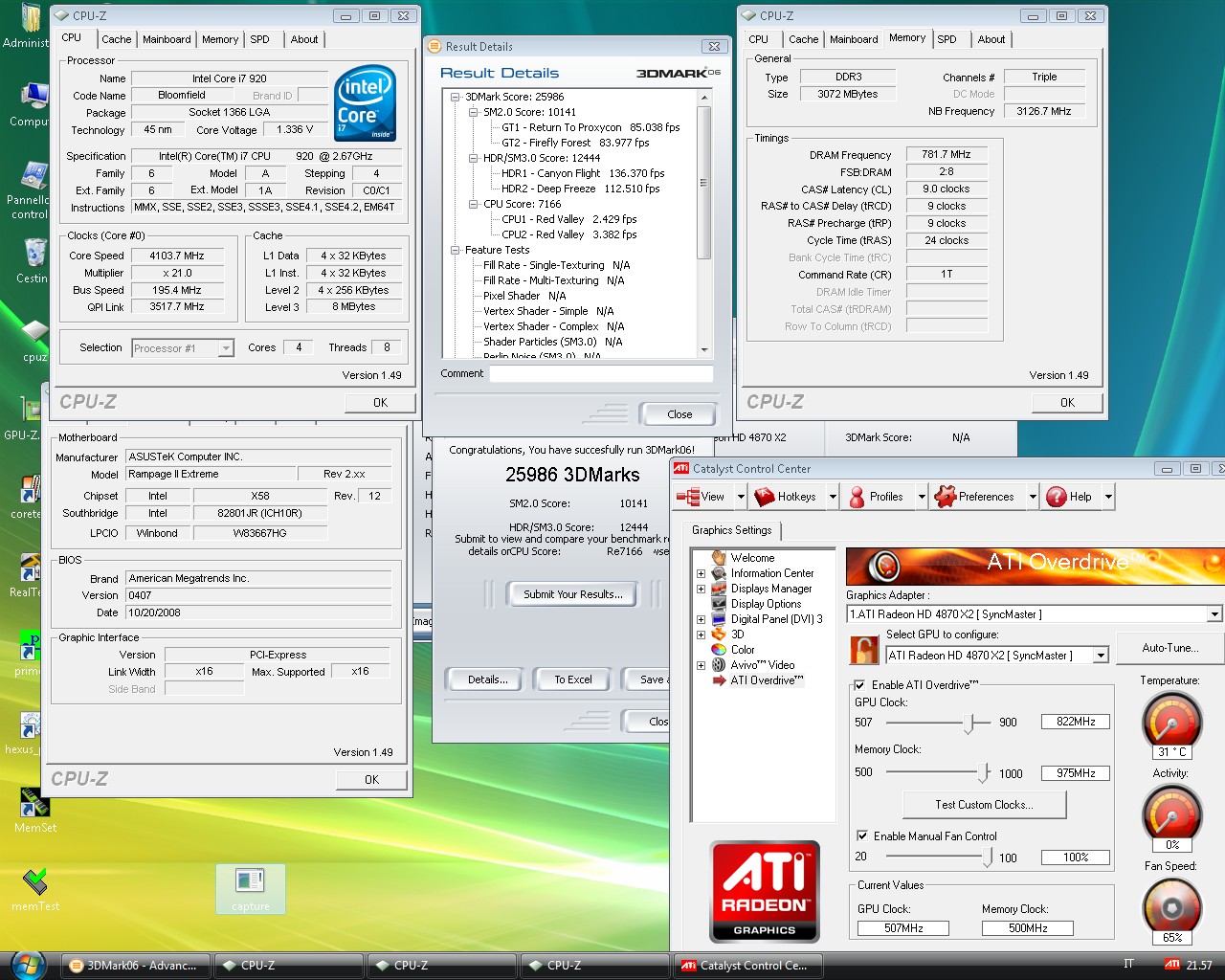Select Welcome in the Catalyst tree
Screen dimensions: 1225x980
pyautogui.click(x=752, y=558)
